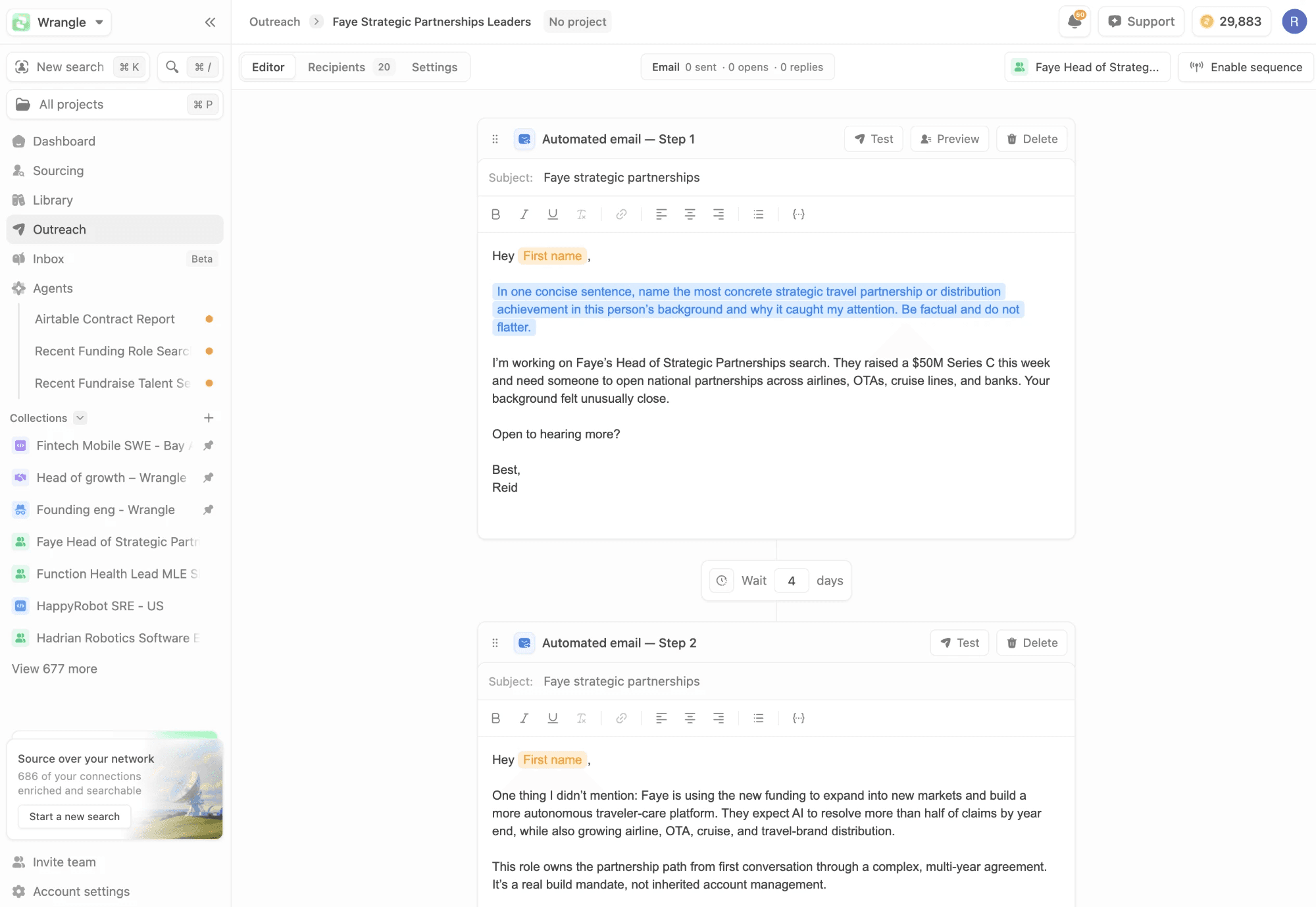Apply underline in Step 1 toolbar

(553, 214)
